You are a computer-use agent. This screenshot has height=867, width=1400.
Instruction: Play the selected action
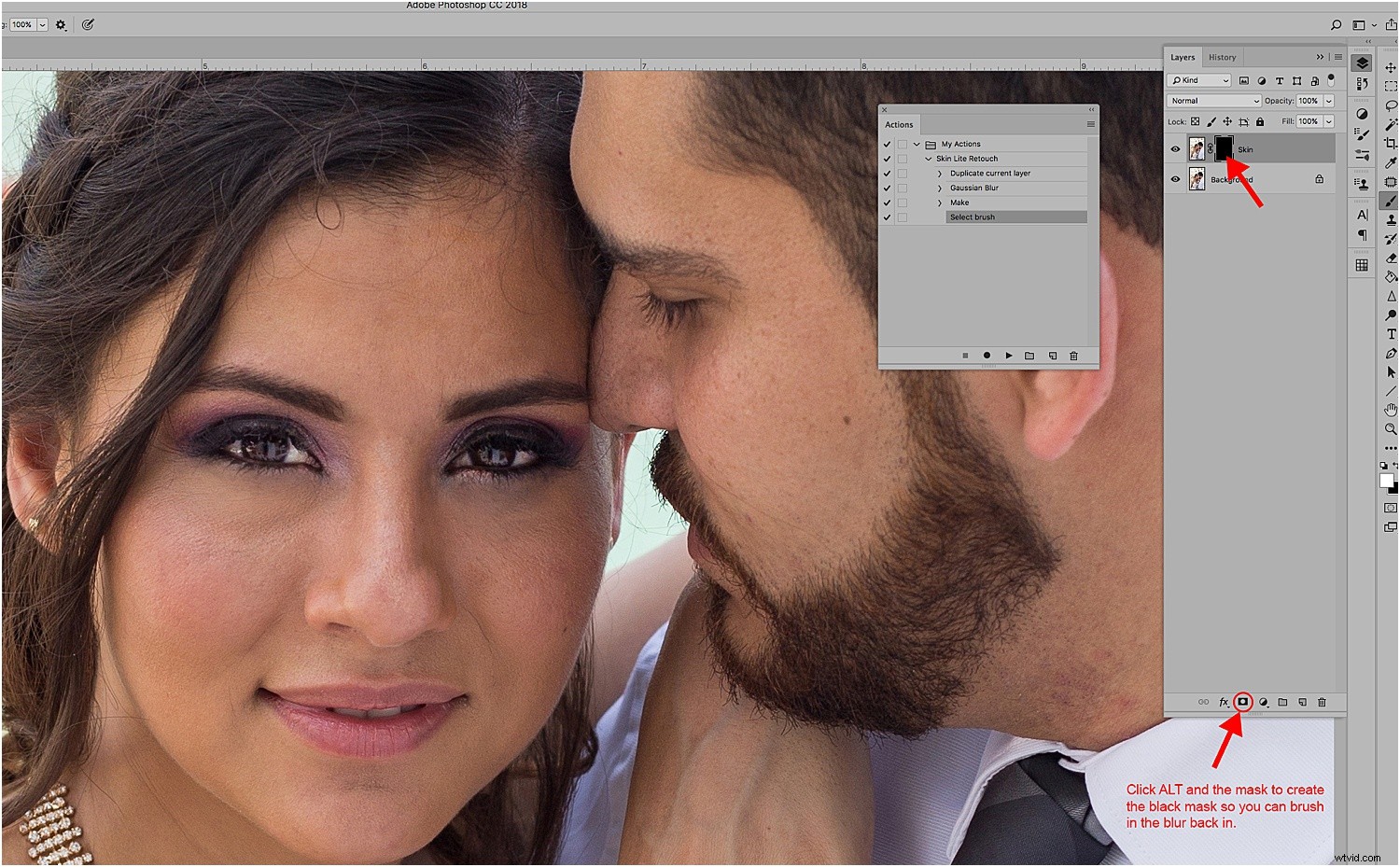click(x=1009, y=356)
